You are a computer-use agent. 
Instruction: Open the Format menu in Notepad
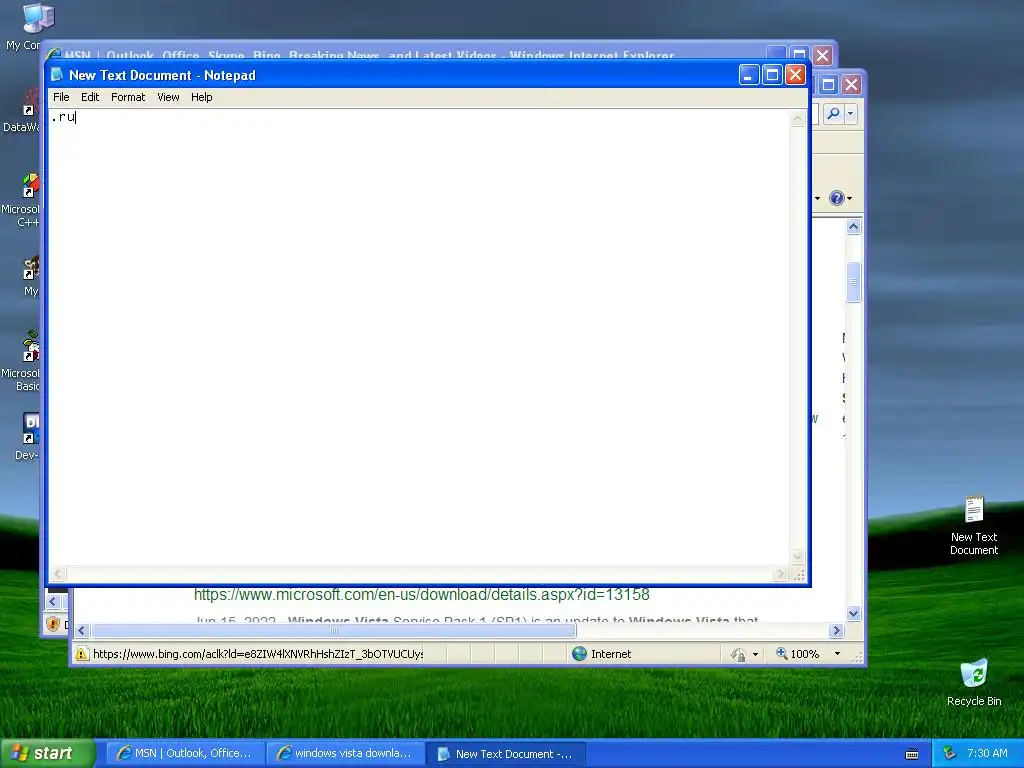(x=128, y=97)
